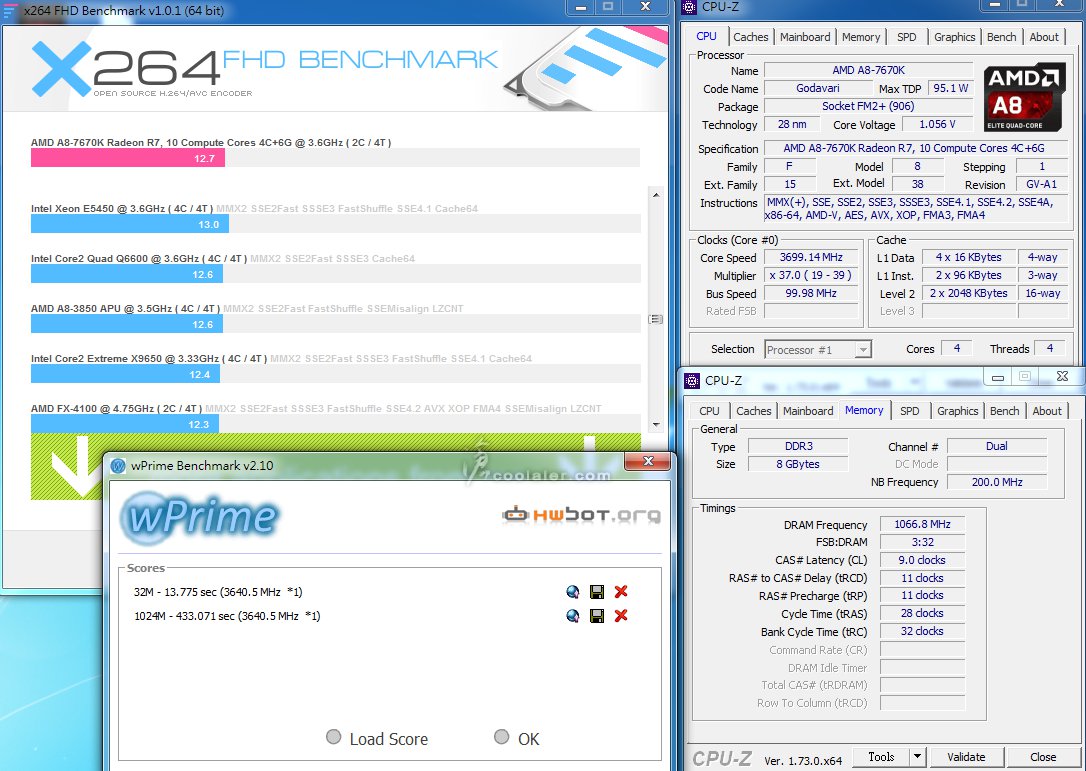
Task: Click the Channel # Dual value
Action: pyautogui.click(x=997, y=446)
